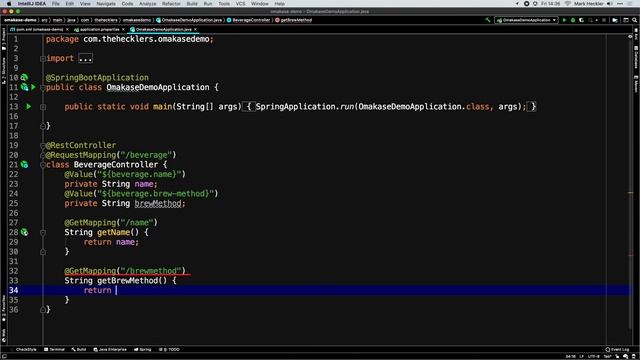
Task: Click the Search Everywhere magnifier icon
Action: point(635,20)
